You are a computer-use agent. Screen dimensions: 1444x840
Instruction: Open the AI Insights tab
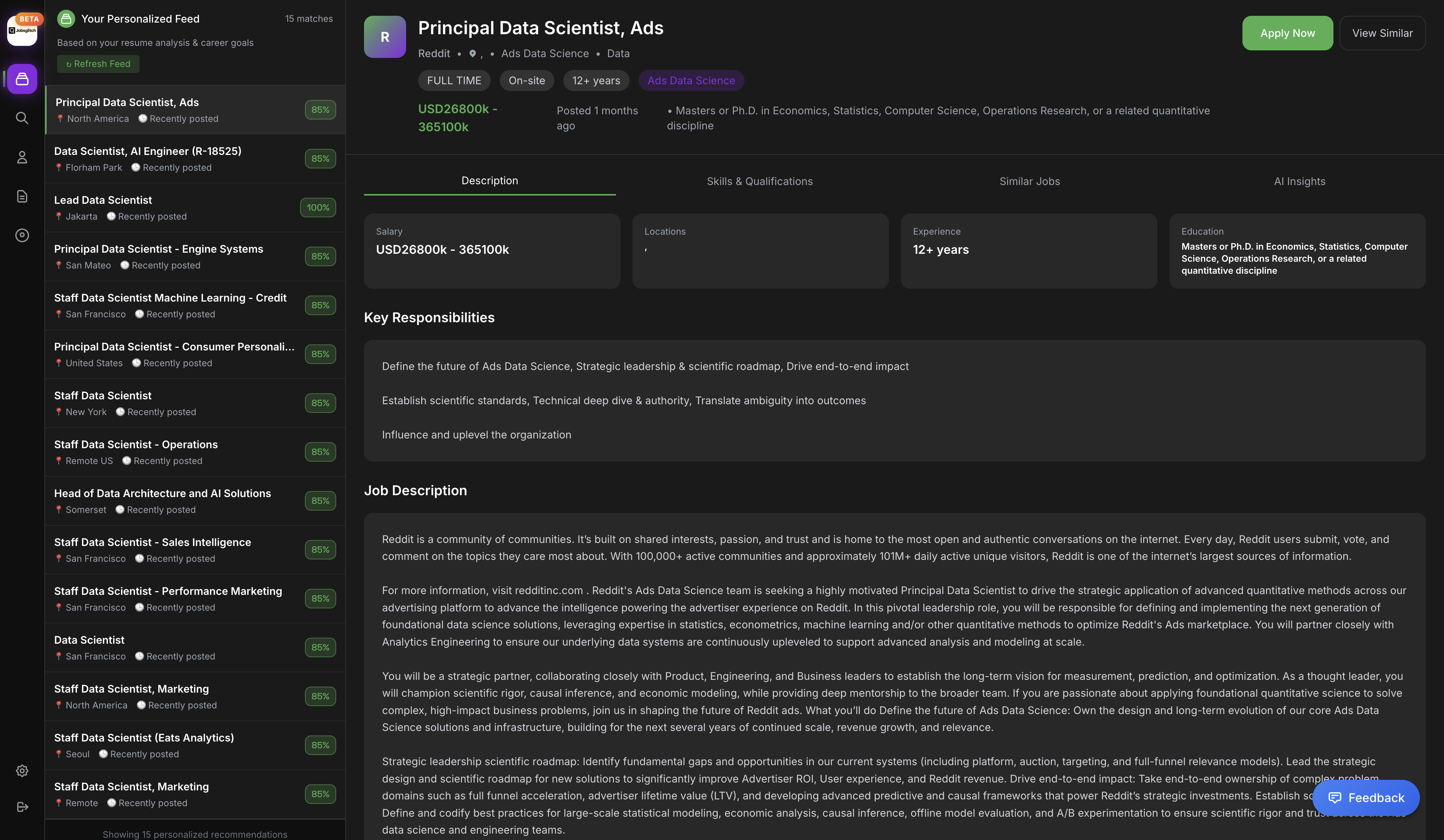pyautogui.click(x=1299, y=181)
